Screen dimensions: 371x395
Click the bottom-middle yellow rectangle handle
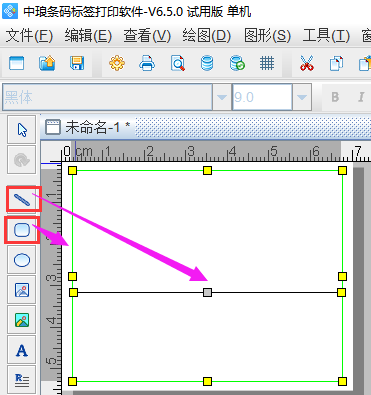click(x=207, y=381)
